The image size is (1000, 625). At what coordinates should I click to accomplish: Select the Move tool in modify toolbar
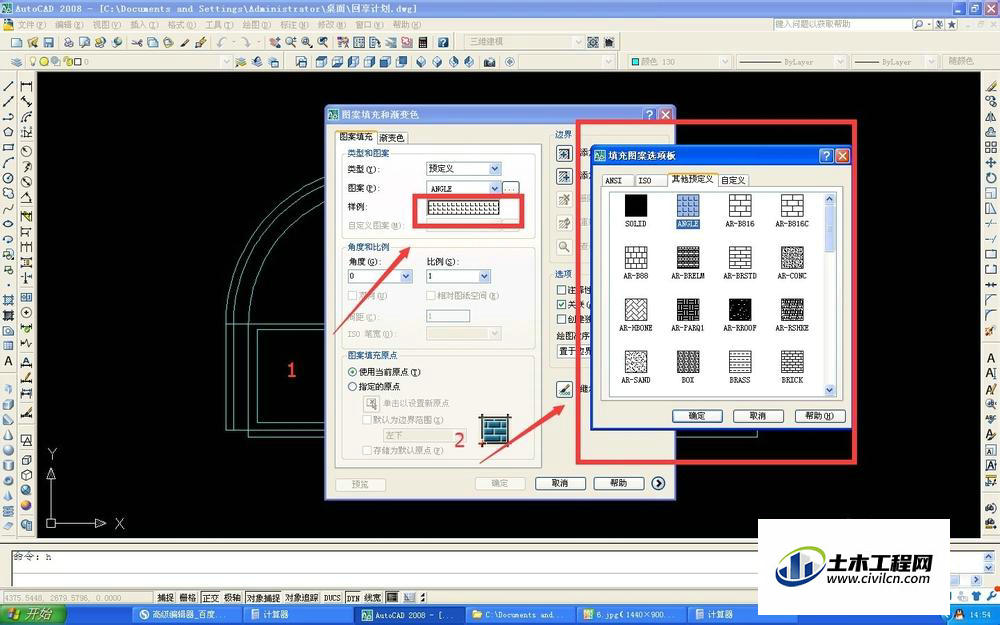tap(990, 163)
